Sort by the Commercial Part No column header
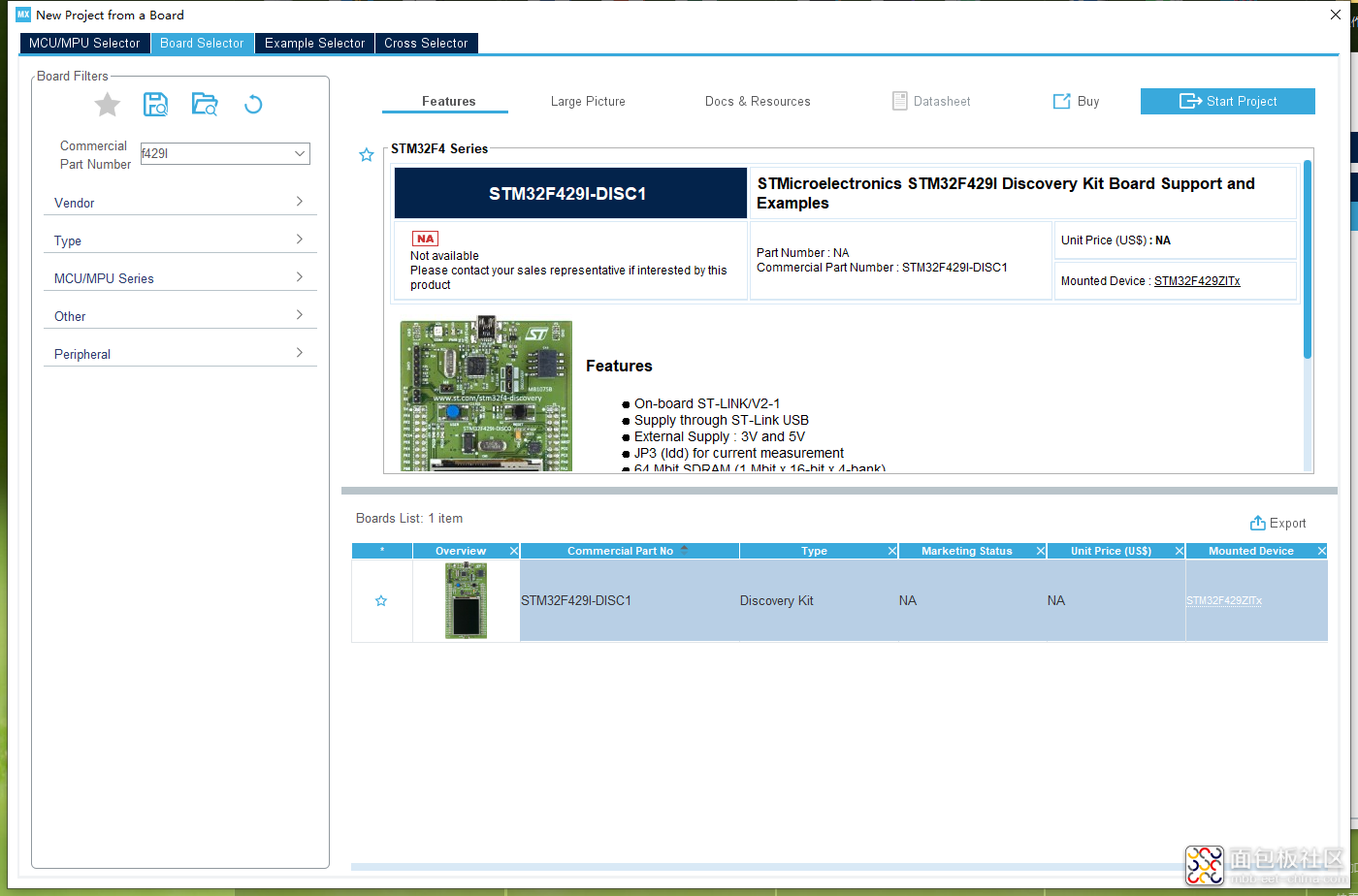Screen dimensions: 1358x896 (630, 551)
